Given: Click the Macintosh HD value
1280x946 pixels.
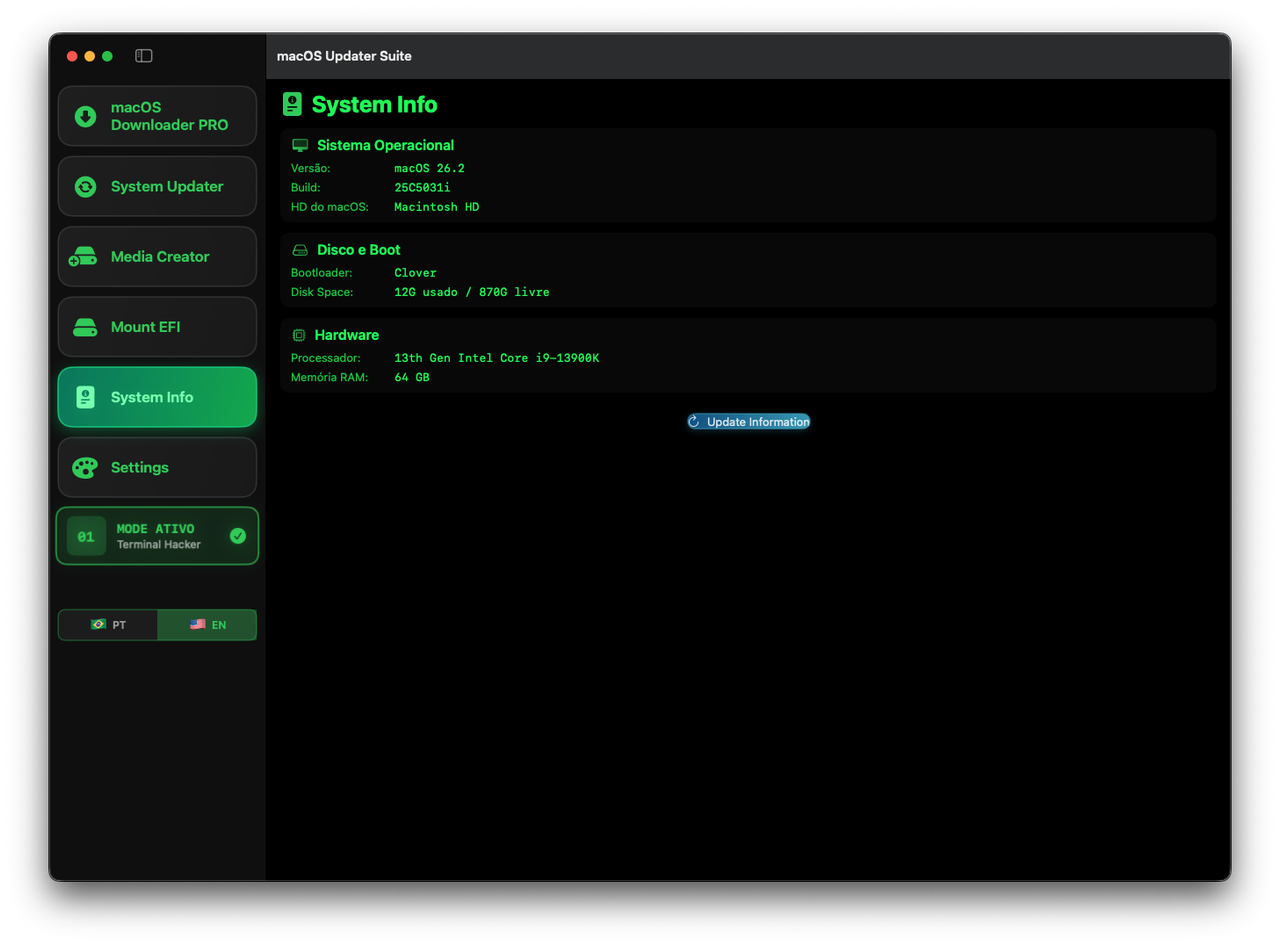Looking at the screenshot, I should pyautogui.click(x=437, y=207).
